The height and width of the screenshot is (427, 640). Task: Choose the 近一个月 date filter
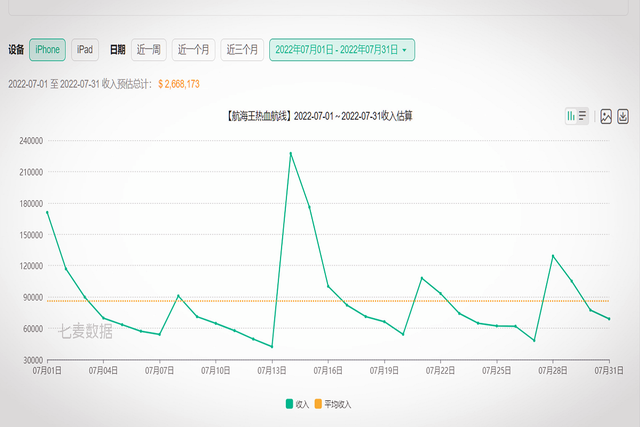coord(194,49)
